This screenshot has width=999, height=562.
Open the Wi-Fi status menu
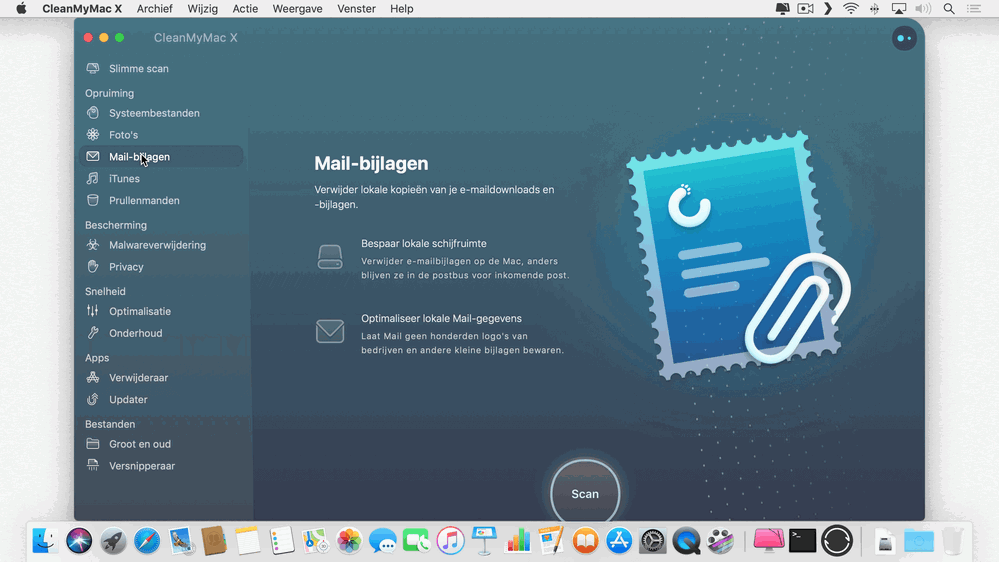[x=851, y=9]
